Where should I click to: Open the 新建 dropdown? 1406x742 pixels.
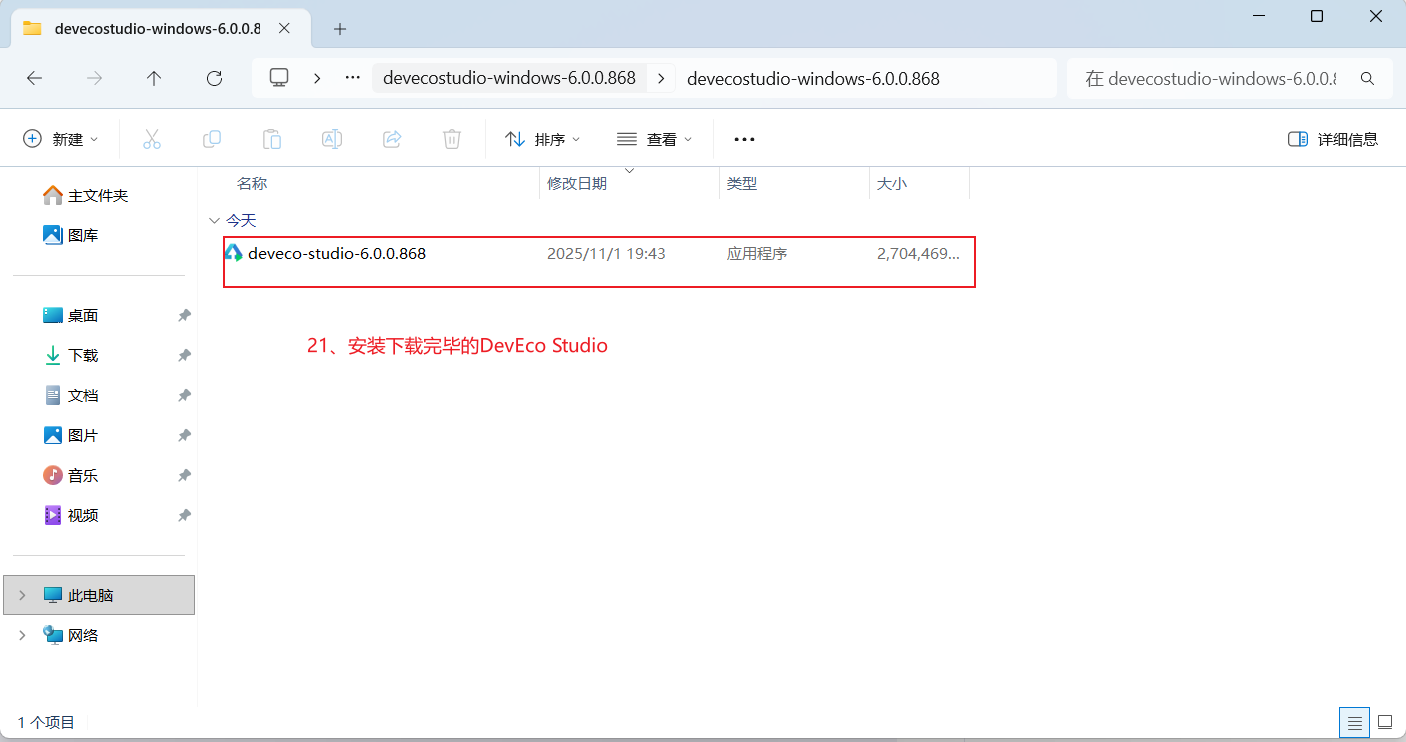pos(61,139)
